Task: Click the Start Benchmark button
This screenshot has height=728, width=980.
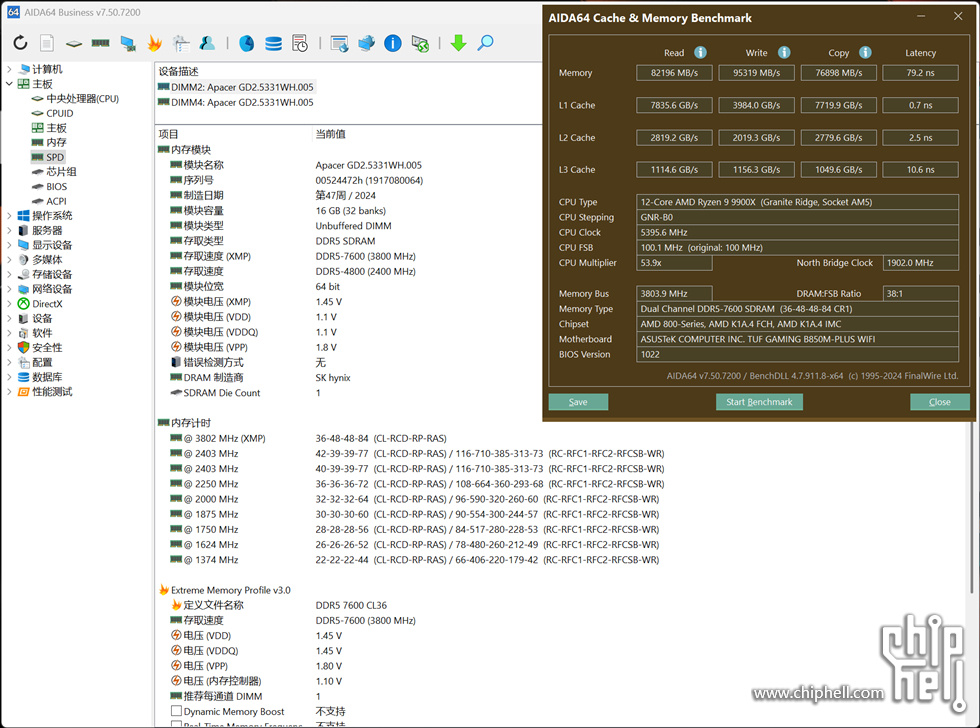Action: point(759,402)
